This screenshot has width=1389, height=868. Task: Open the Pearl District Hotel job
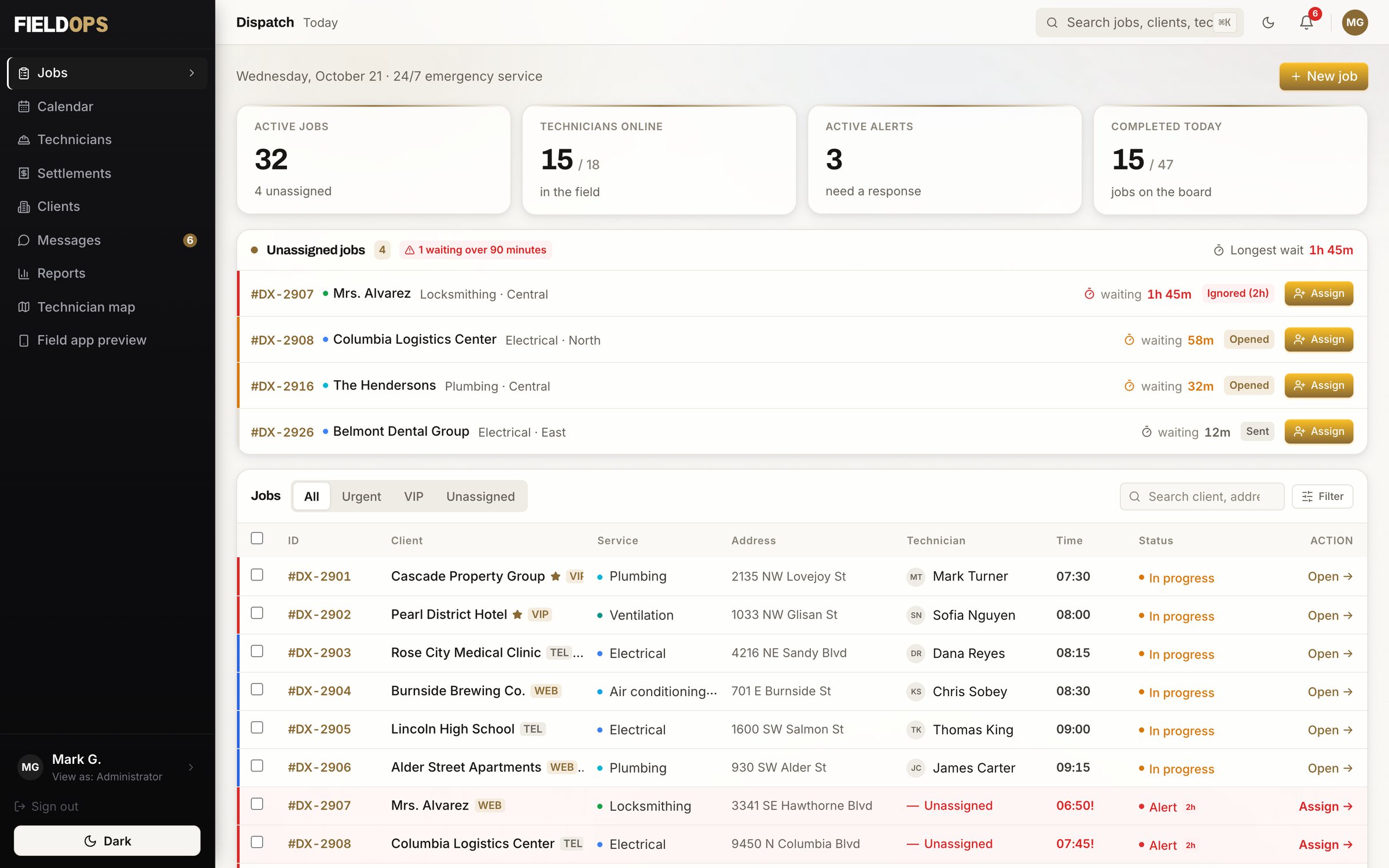(x=1330, y=615)
